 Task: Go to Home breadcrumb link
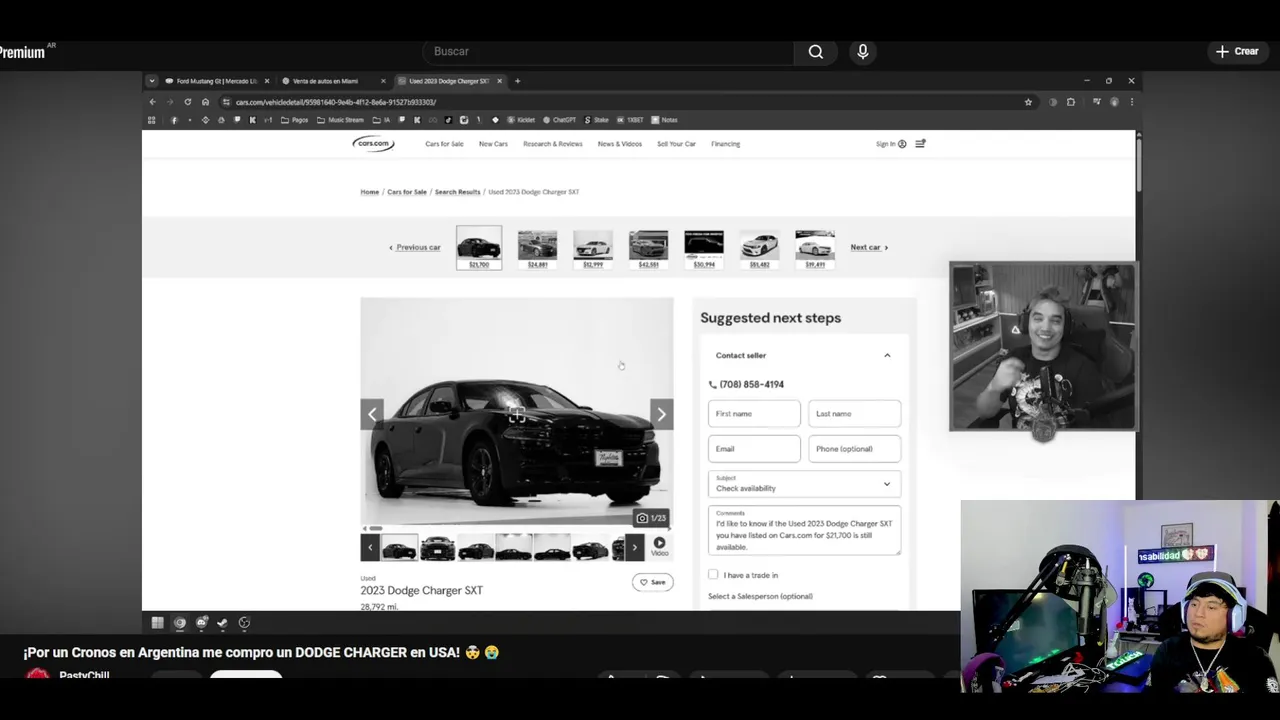click(x=370, y=192)
